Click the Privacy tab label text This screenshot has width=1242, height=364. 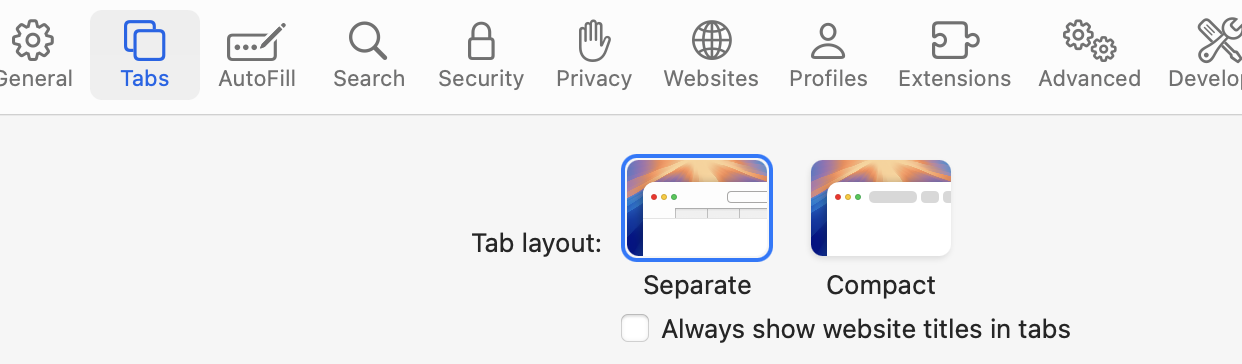click(594, 78)
